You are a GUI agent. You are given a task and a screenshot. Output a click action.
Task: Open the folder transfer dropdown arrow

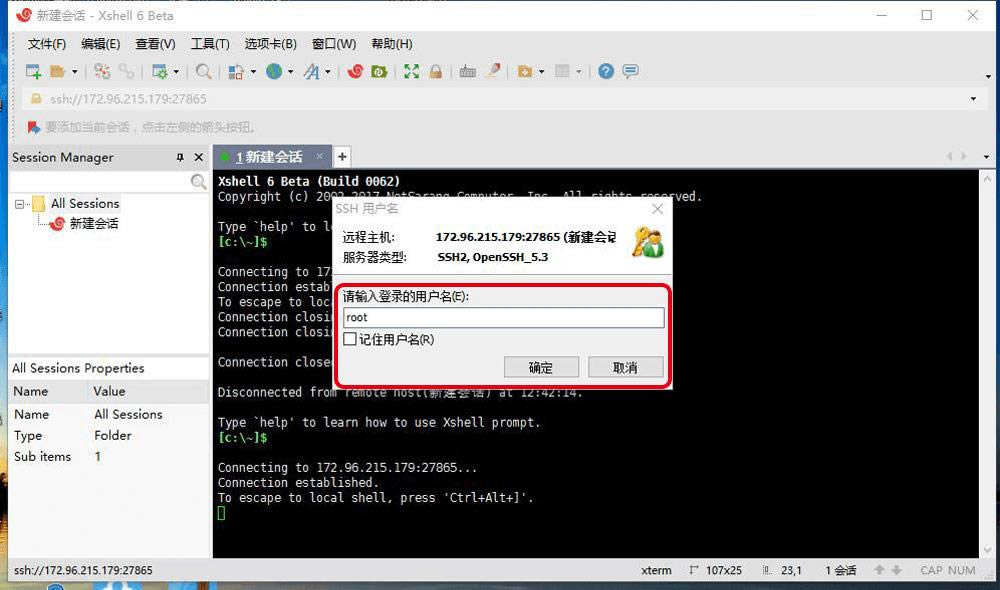[x=541, y=71]
